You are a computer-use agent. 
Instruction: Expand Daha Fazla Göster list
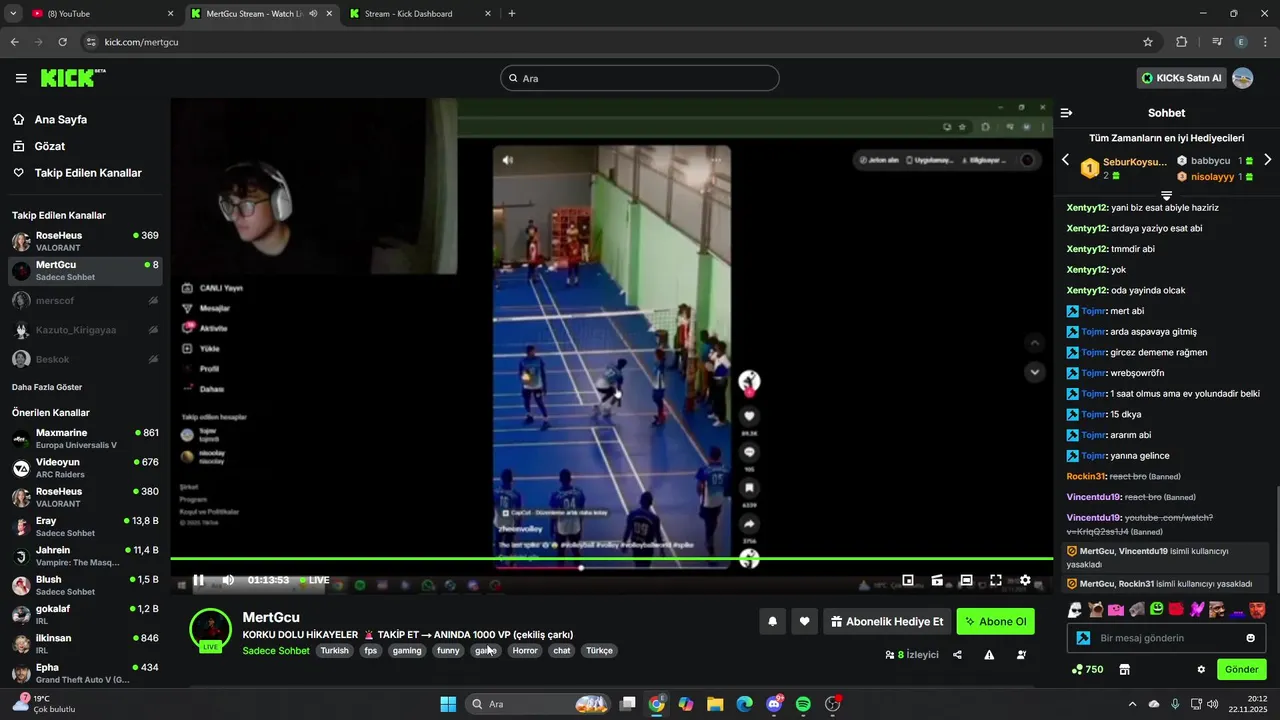point(47,387)
